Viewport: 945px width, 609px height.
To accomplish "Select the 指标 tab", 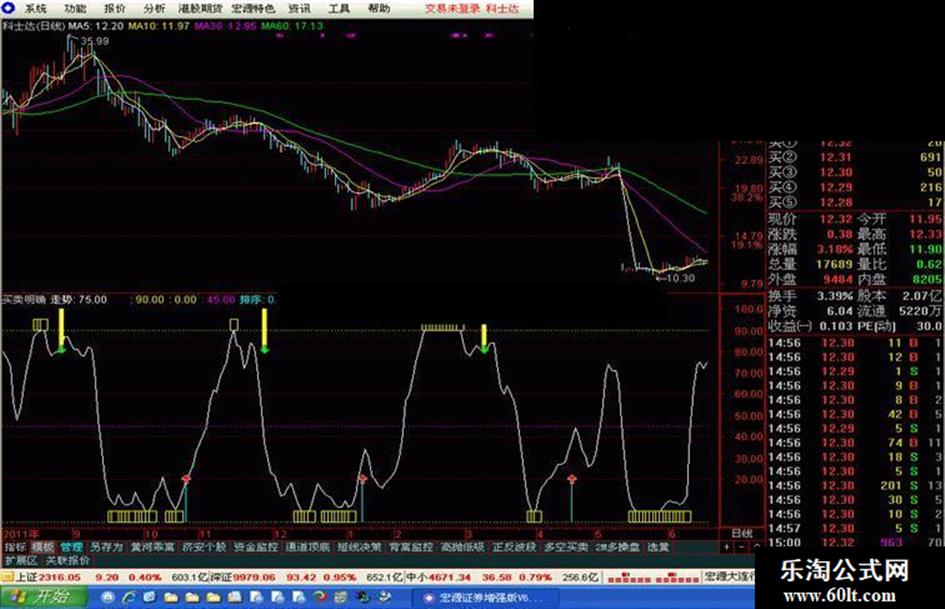I will tap(15, 547).
